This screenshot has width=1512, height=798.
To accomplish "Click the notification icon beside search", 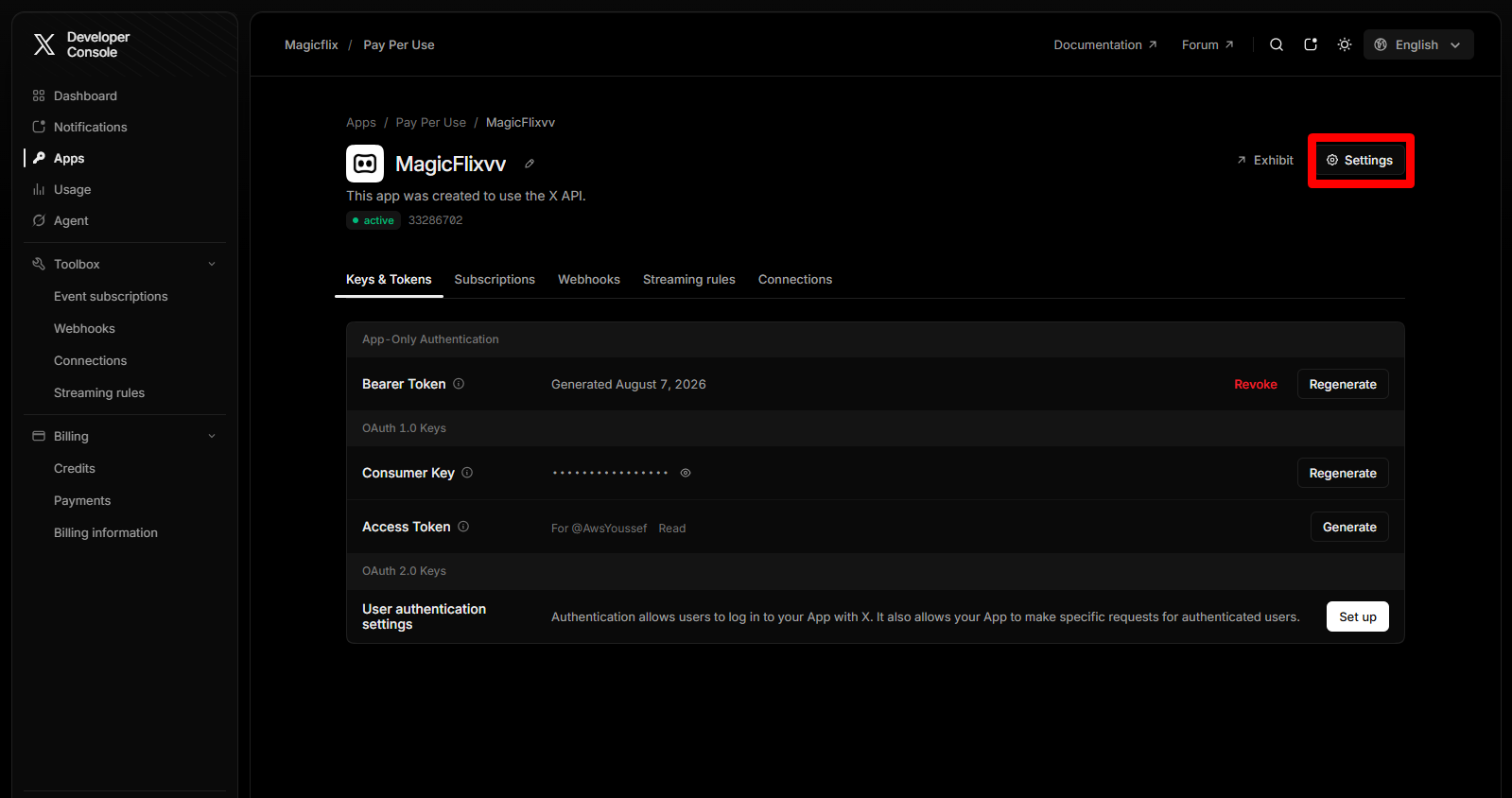I will point(1311,44).
